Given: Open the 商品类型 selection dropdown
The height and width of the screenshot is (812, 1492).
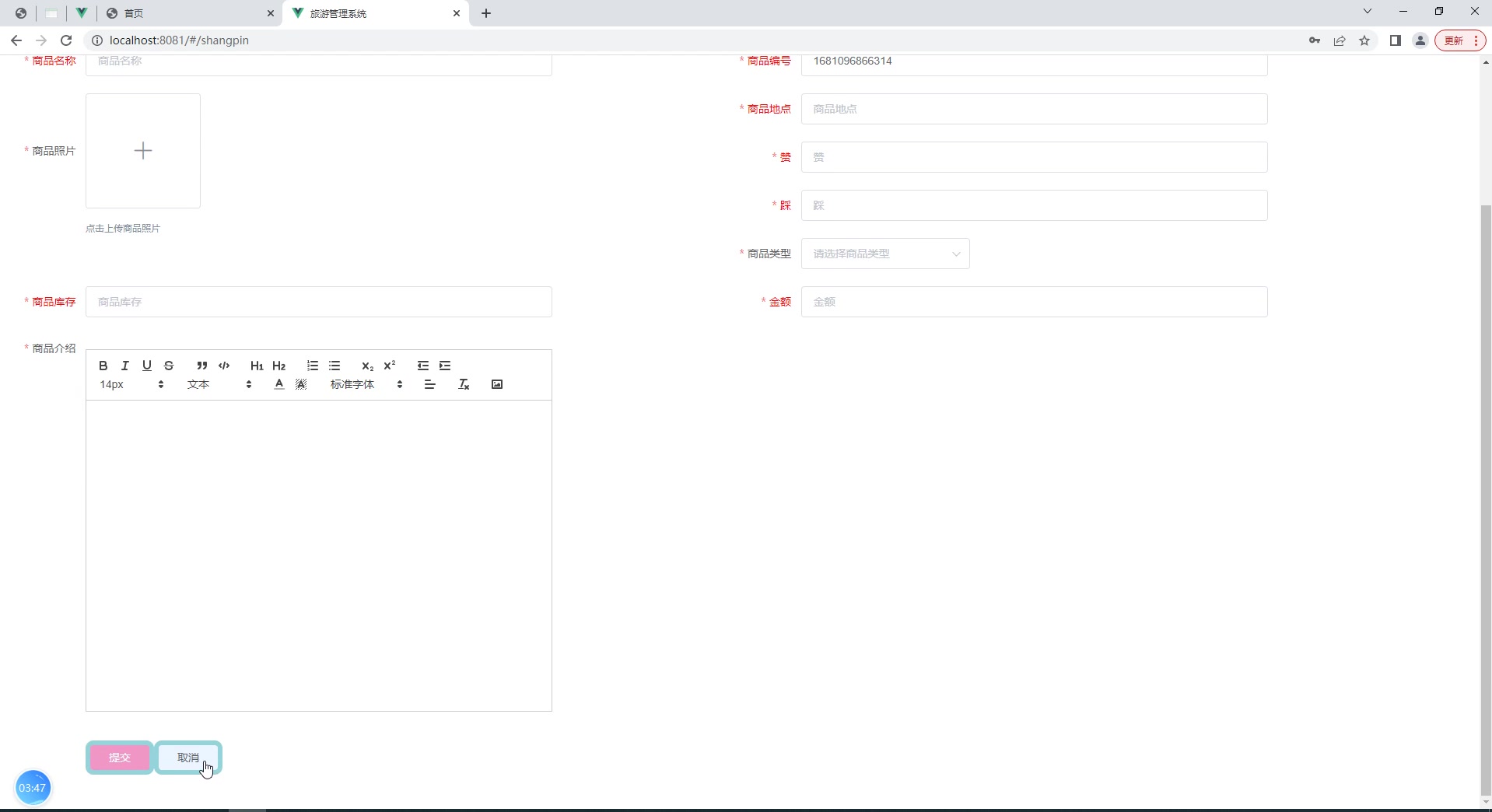Looking at the screenshot, I should 885,254.
